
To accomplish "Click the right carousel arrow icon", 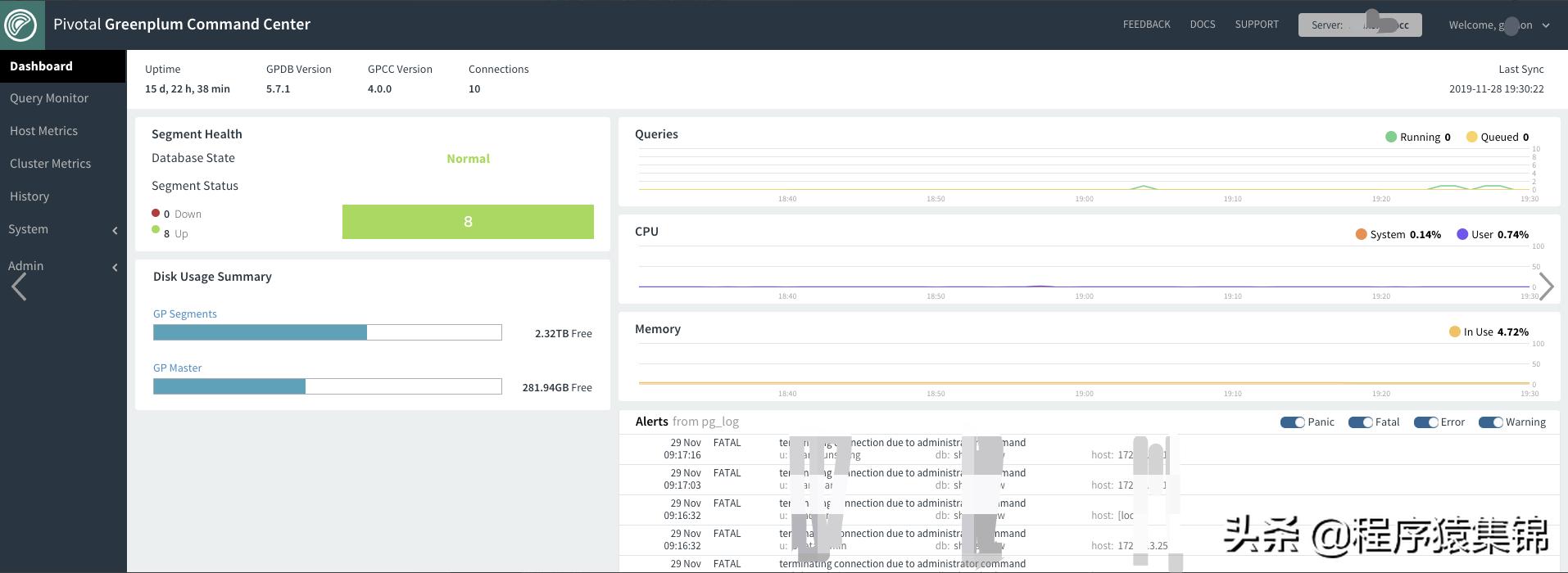I will (1546, 286).
